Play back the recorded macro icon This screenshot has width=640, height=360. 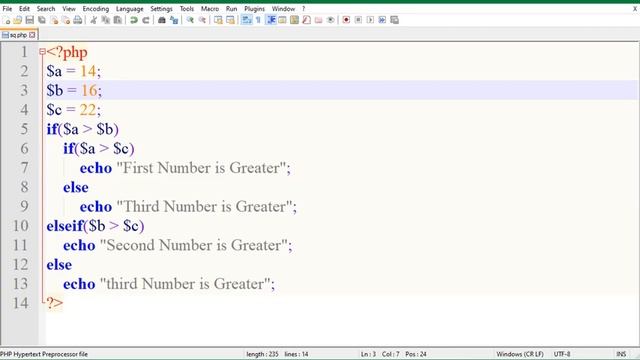[370, 20]
